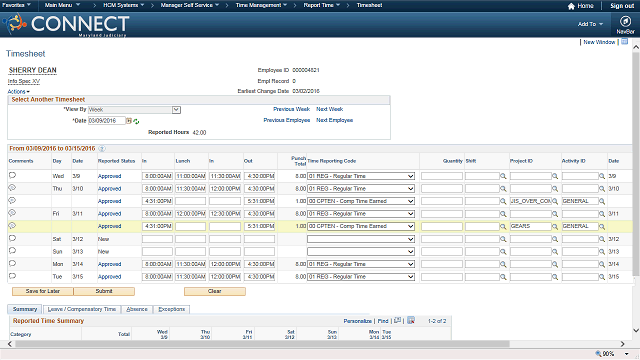
Task: Click the Project ID lookup magnifier on the GEARS row
Action: (555, 227)
